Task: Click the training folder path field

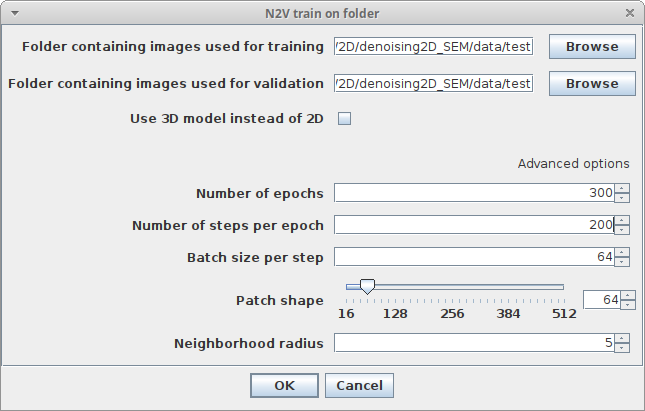Action: 434,46
